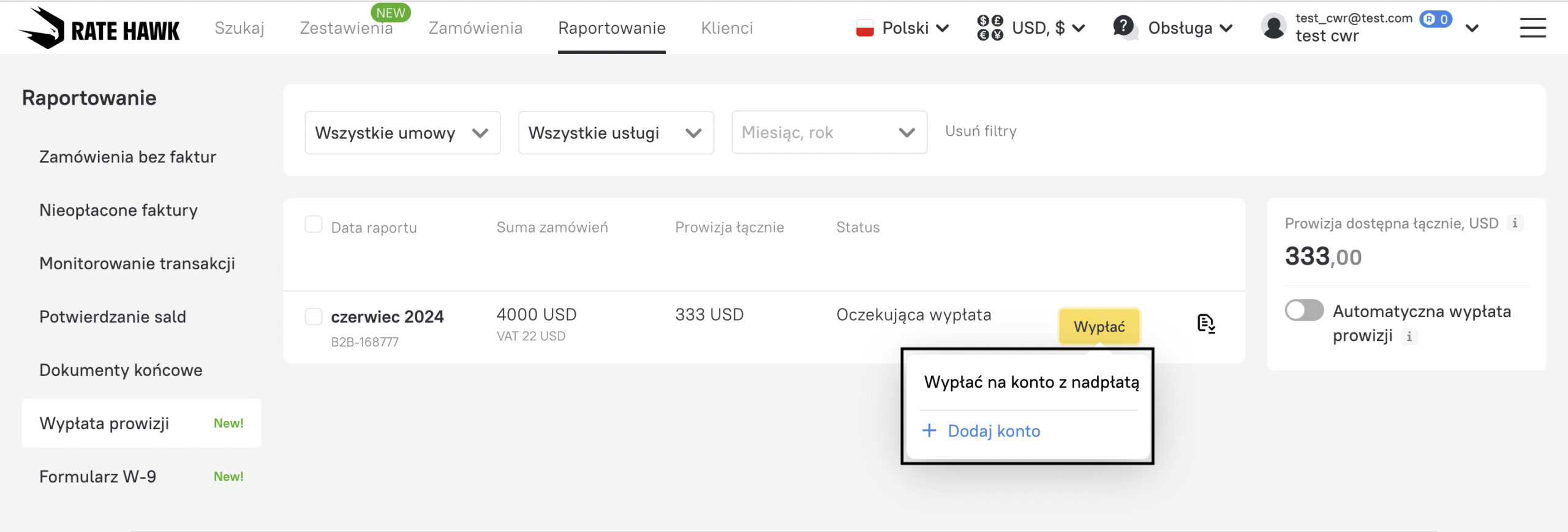Click the user avatar icon

coord(1273,28)
